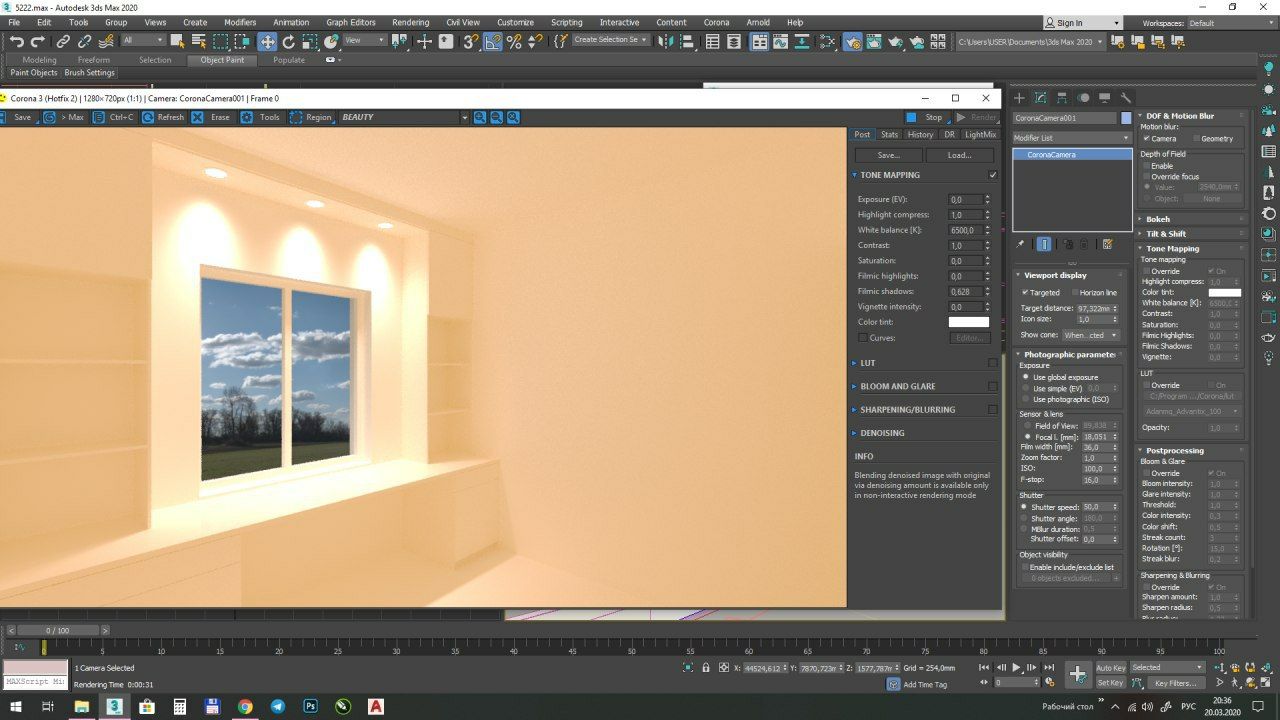
Task: Switch to the Create command panel tab
Action: tap(1019, 98)
